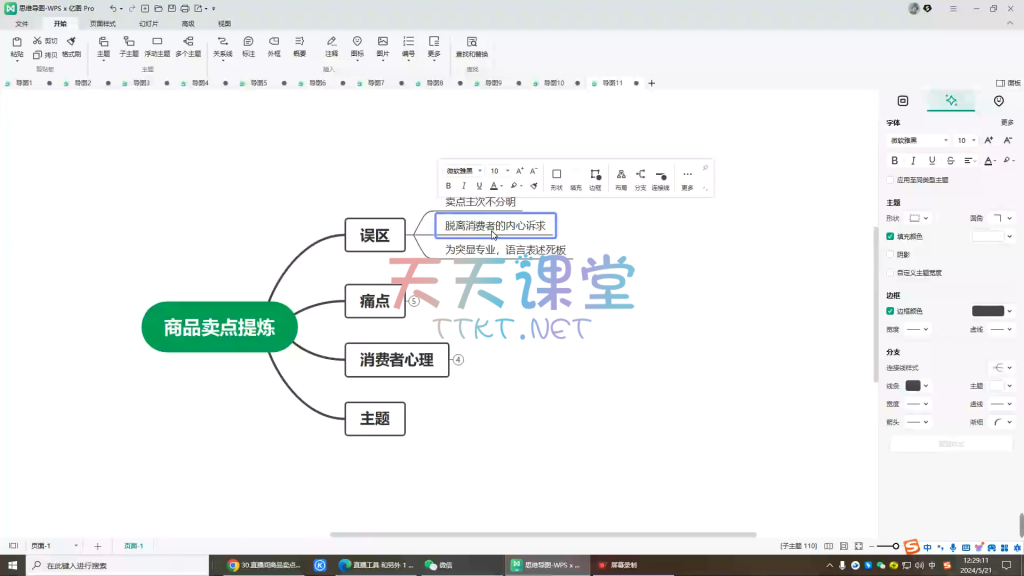Screen dimensions: 1024x576
Task: Click the 图片 insert picture icon
Action: pyautogui.click(x=382, y=46)
